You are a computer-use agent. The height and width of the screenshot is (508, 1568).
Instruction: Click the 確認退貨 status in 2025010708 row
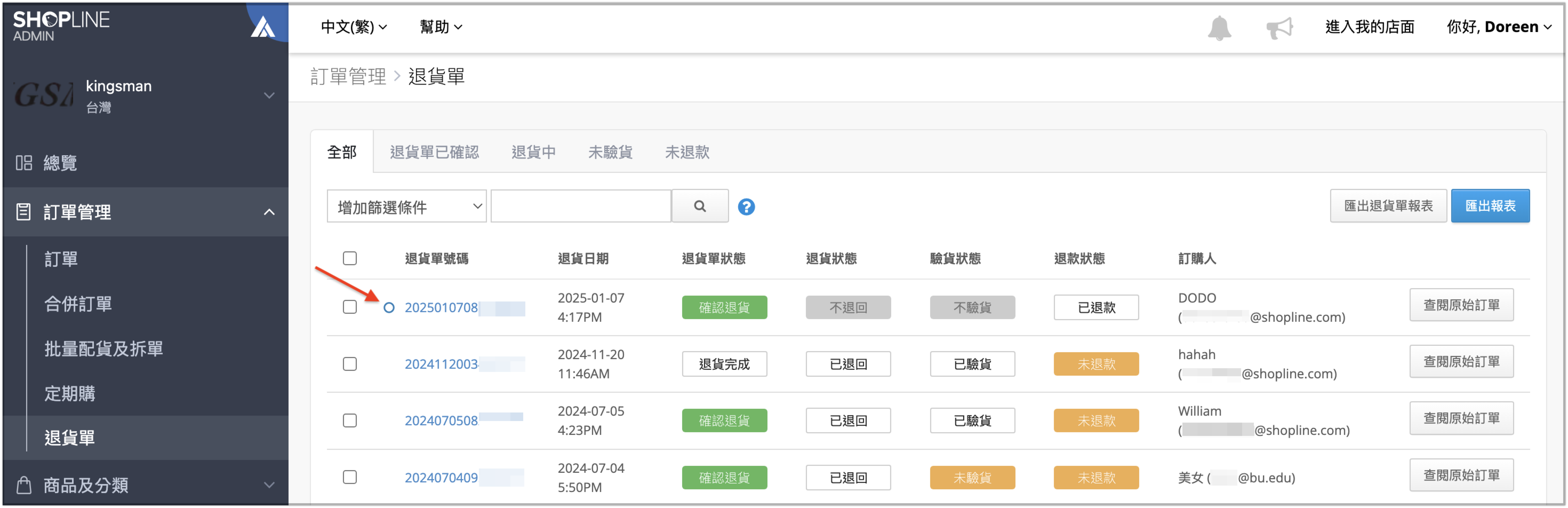(x=724, y=308)
